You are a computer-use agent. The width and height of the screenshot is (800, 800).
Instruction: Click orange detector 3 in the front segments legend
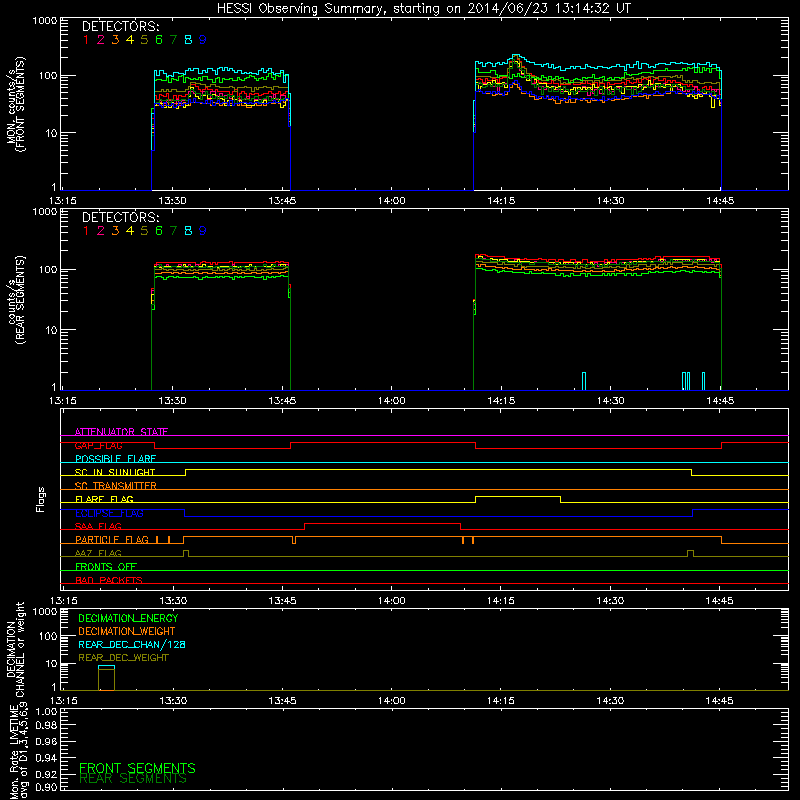tap(115, 40)
